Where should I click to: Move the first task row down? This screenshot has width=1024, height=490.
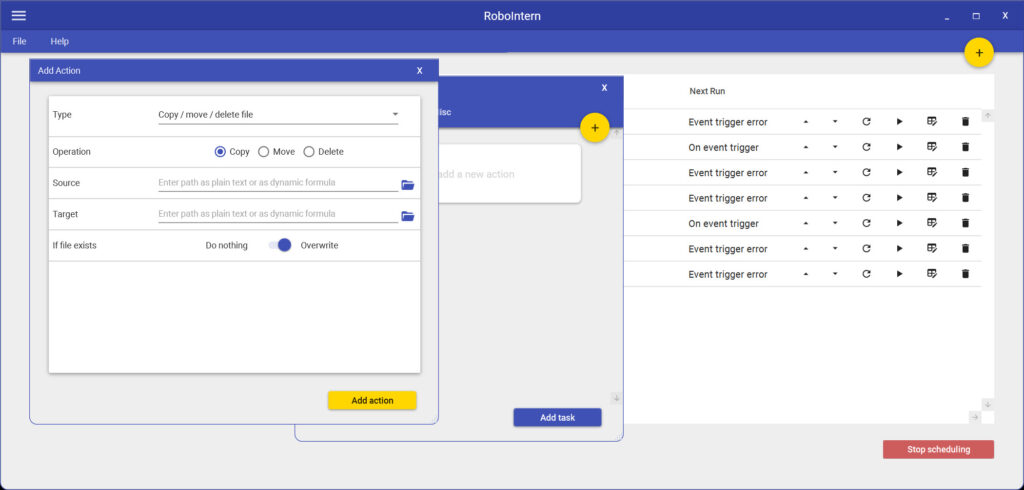pyautogui.click(x=835, y=122)
